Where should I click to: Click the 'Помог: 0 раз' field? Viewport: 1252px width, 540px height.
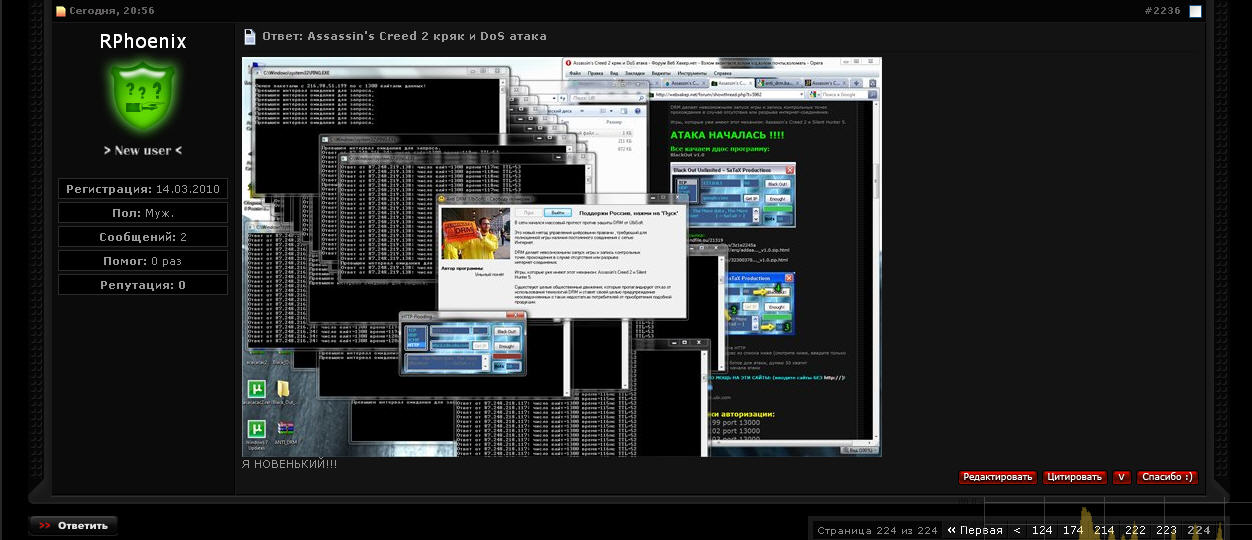click(x=143, y=261)
